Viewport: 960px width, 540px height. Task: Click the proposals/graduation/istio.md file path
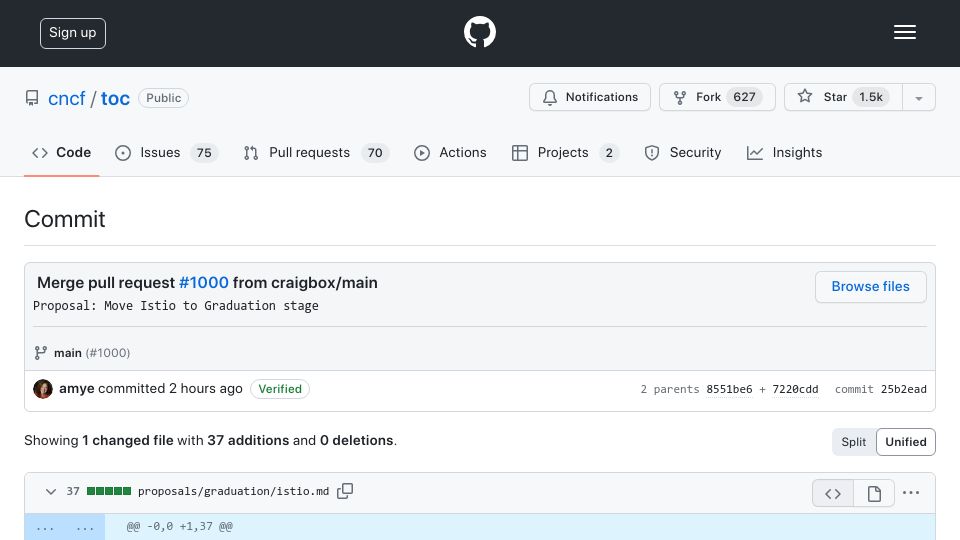(233, 491)
